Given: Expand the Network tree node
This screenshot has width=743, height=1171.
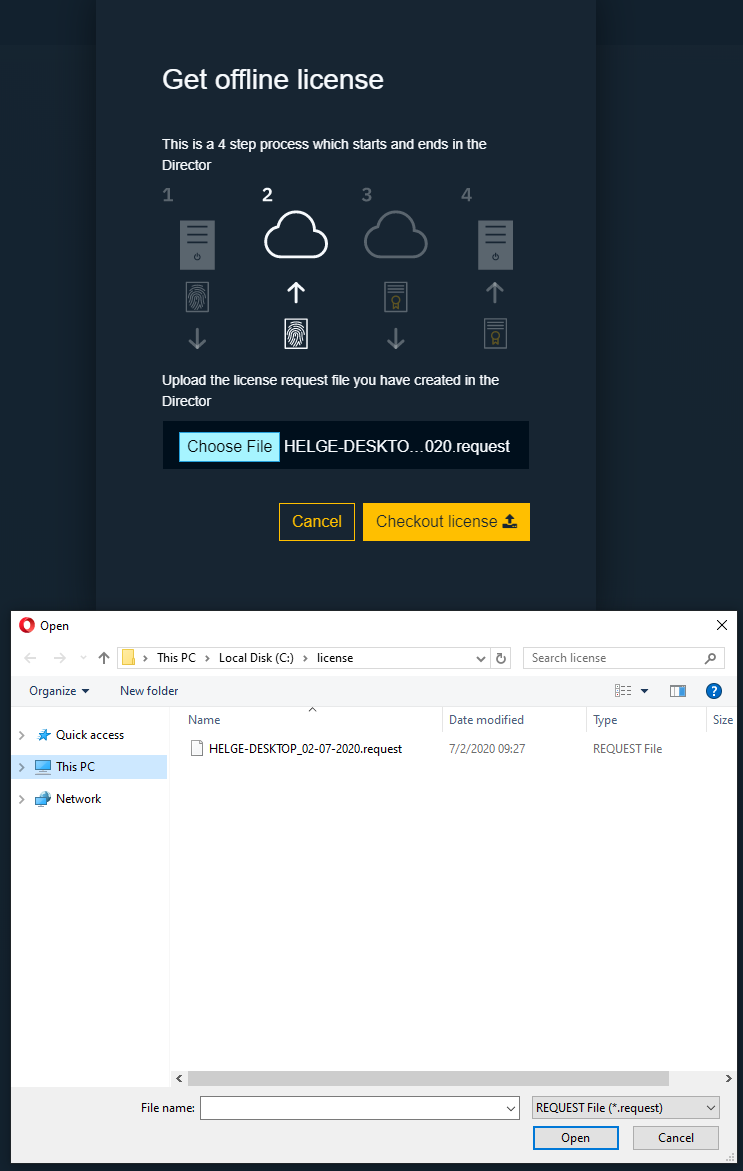Looking at the screenshot, I should point(22,798).
